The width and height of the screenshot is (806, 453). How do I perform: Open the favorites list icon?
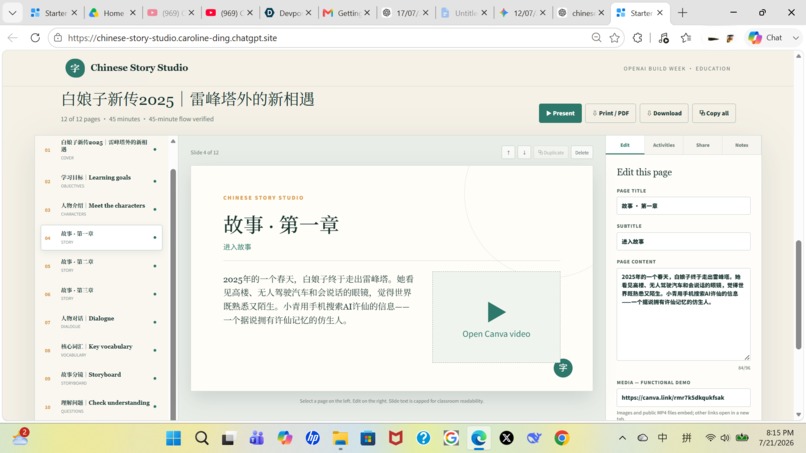(686, 38)
